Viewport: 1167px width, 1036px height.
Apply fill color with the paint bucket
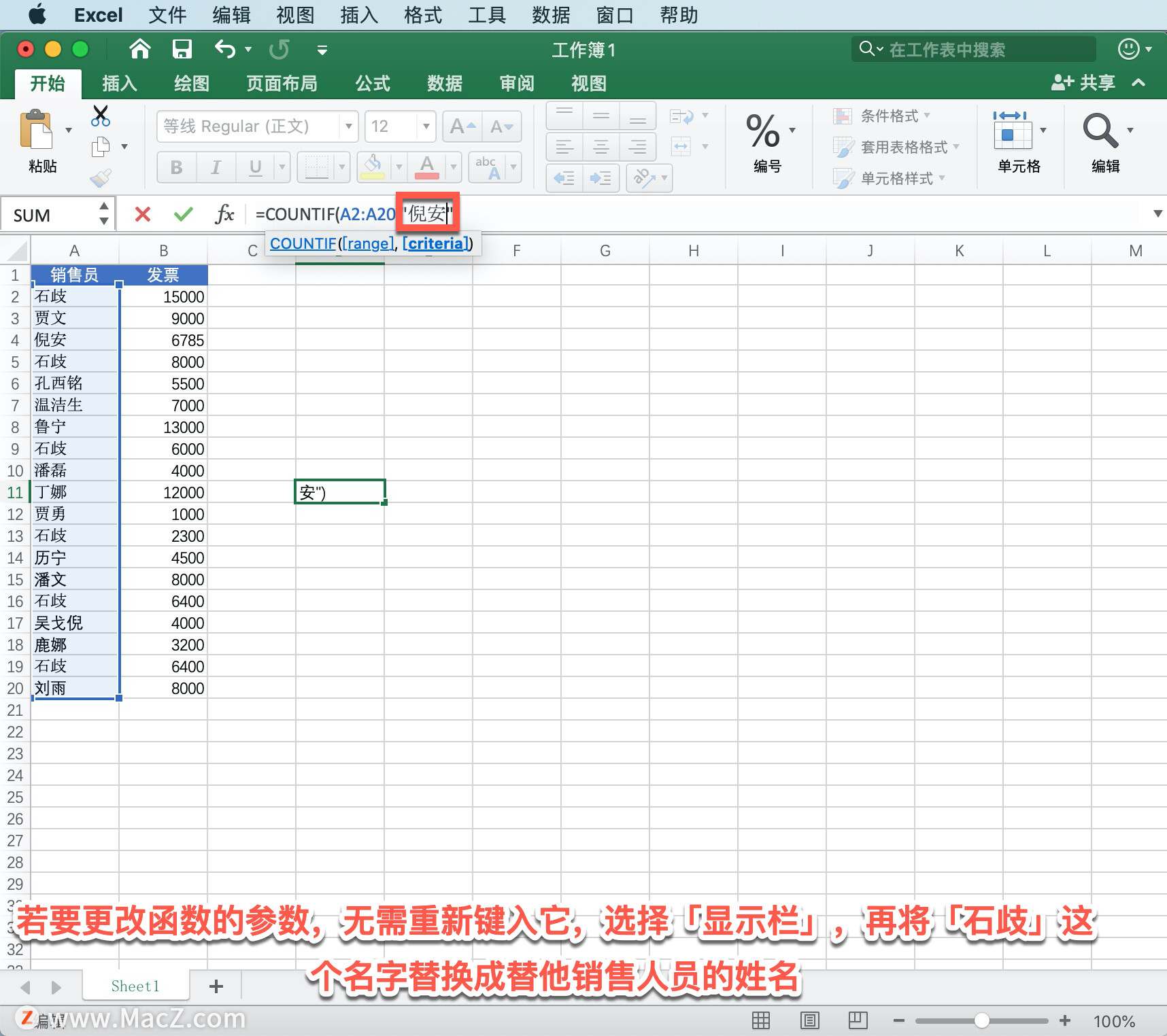coord(373,167)
